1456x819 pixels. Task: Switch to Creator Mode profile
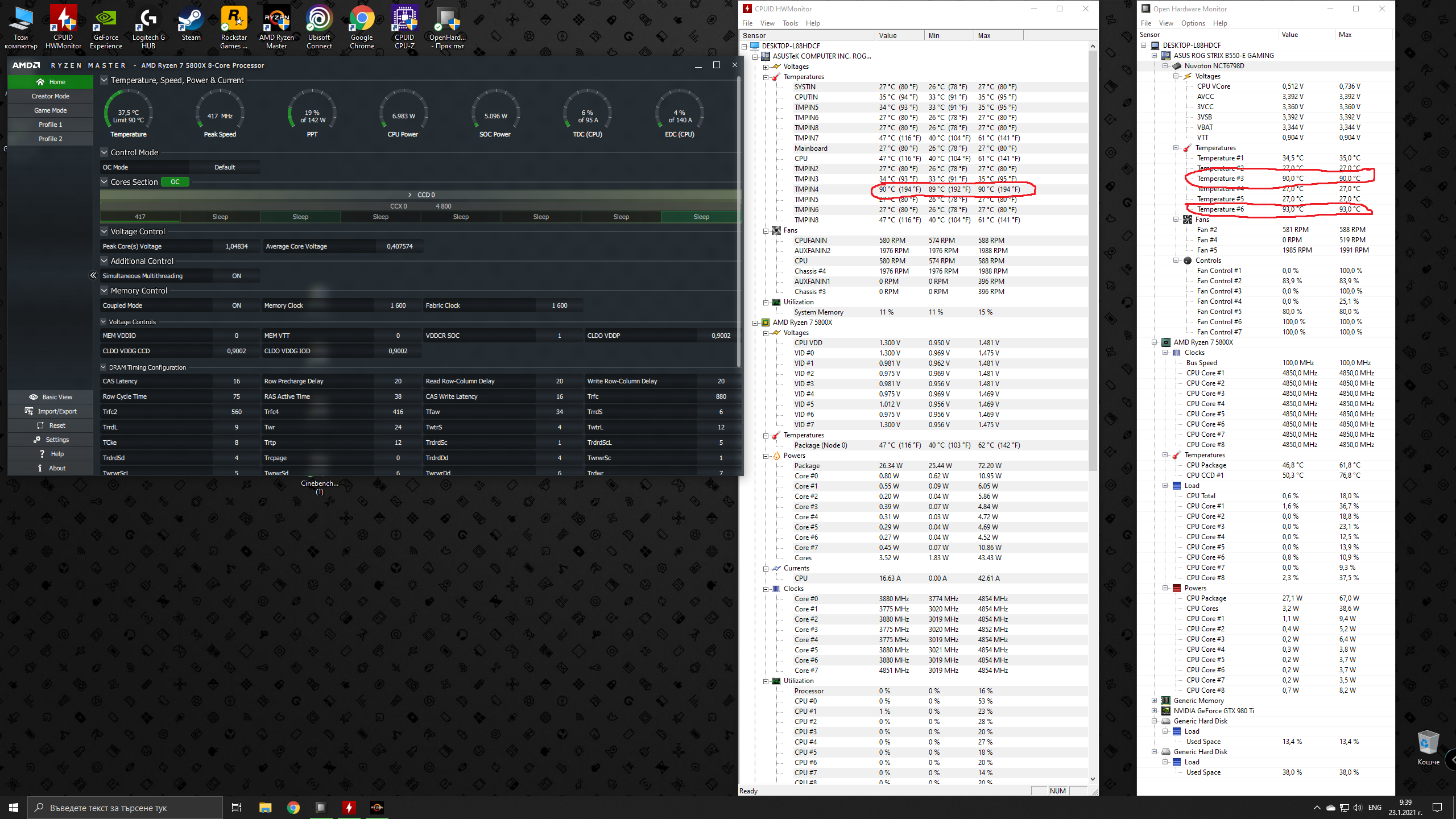point(50,96)
